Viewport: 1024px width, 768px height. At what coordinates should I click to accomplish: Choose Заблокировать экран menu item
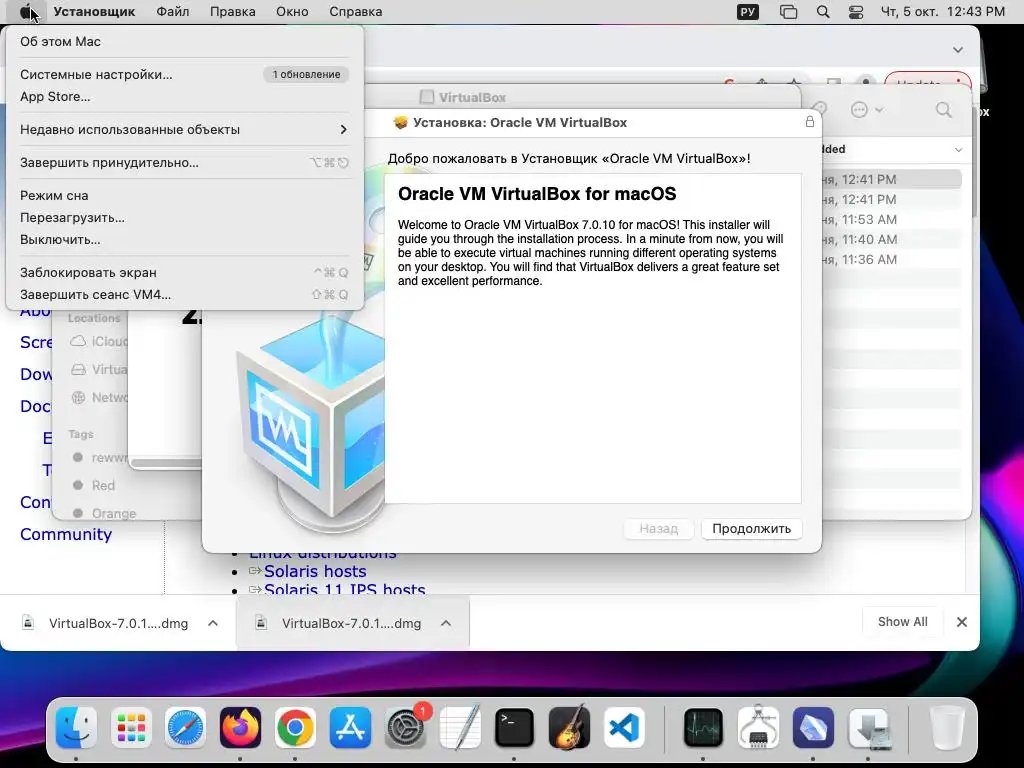tap(184, 272)
